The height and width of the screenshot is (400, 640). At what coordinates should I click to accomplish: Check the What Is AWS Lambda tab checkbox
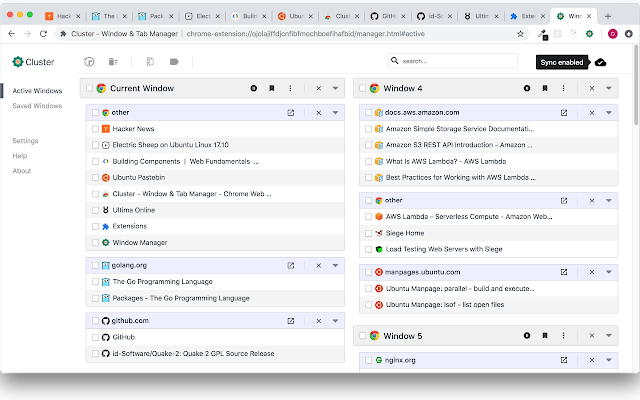click(x=369, y=161)
